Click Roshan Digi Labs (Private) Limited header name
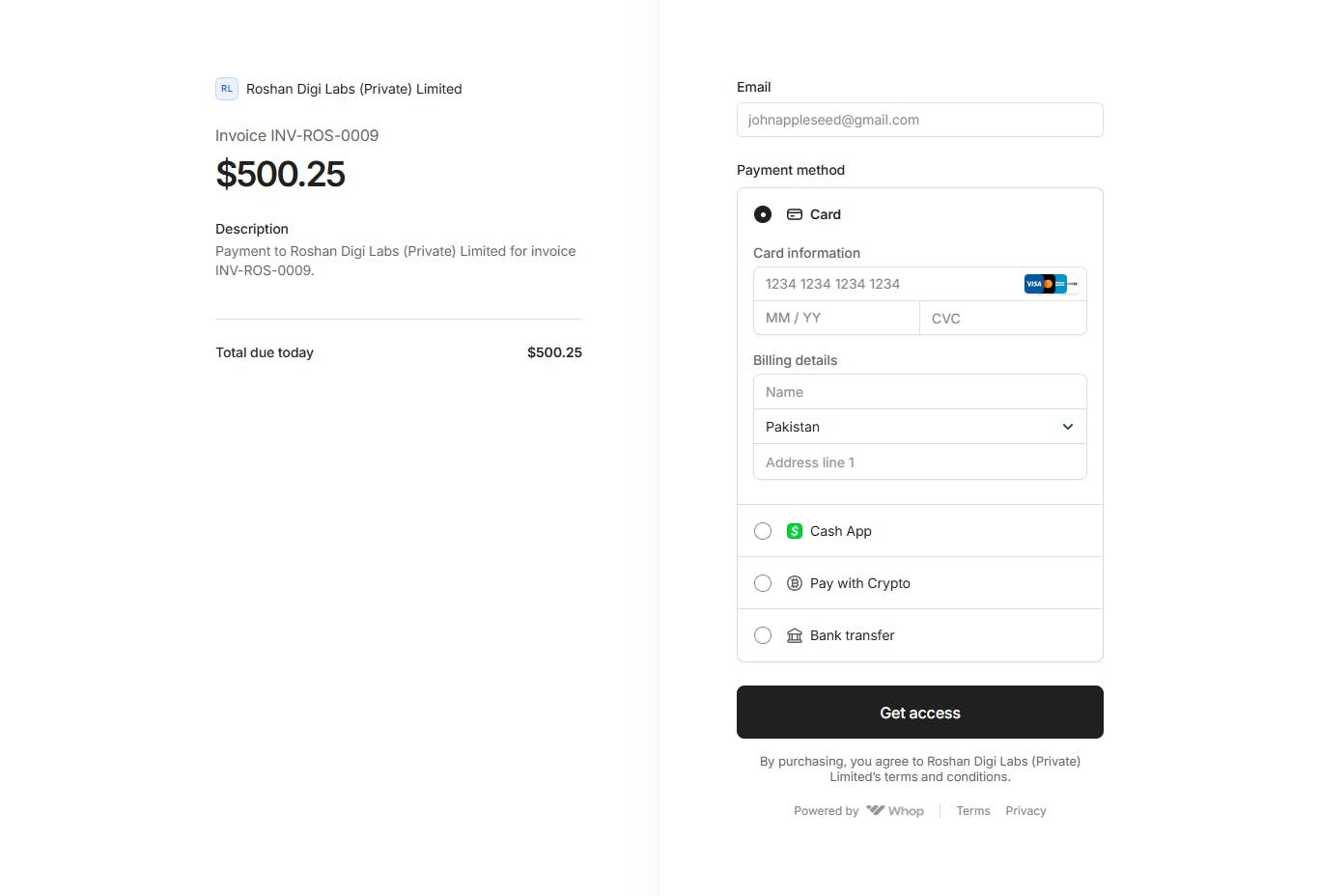 (354, 89)
